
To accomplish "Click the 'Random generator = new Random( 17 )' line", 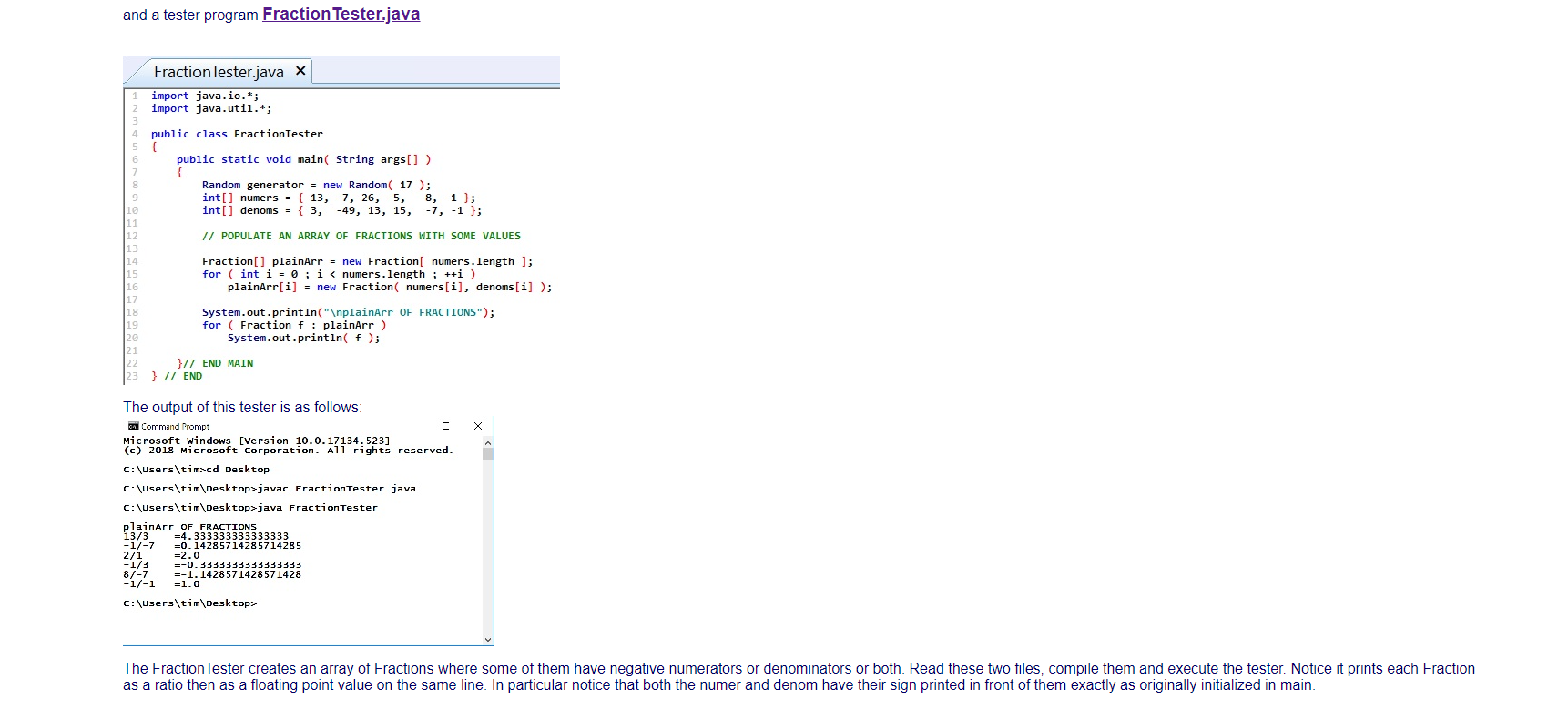I will [x=317, y=185].
